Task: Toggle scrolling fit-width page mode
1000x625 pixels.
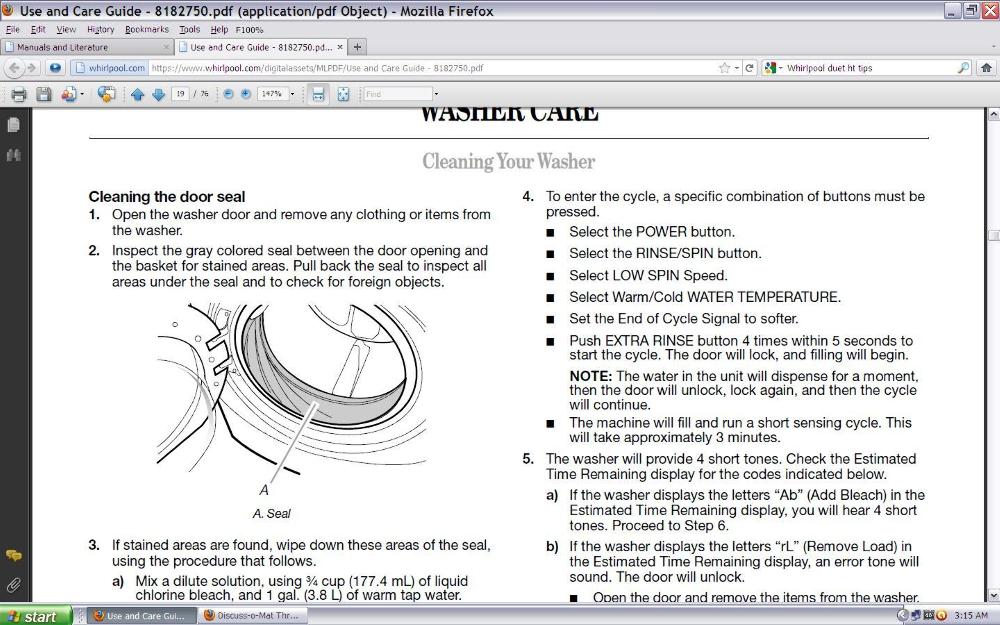Action: pyautogui.click(x=318, y=94)
